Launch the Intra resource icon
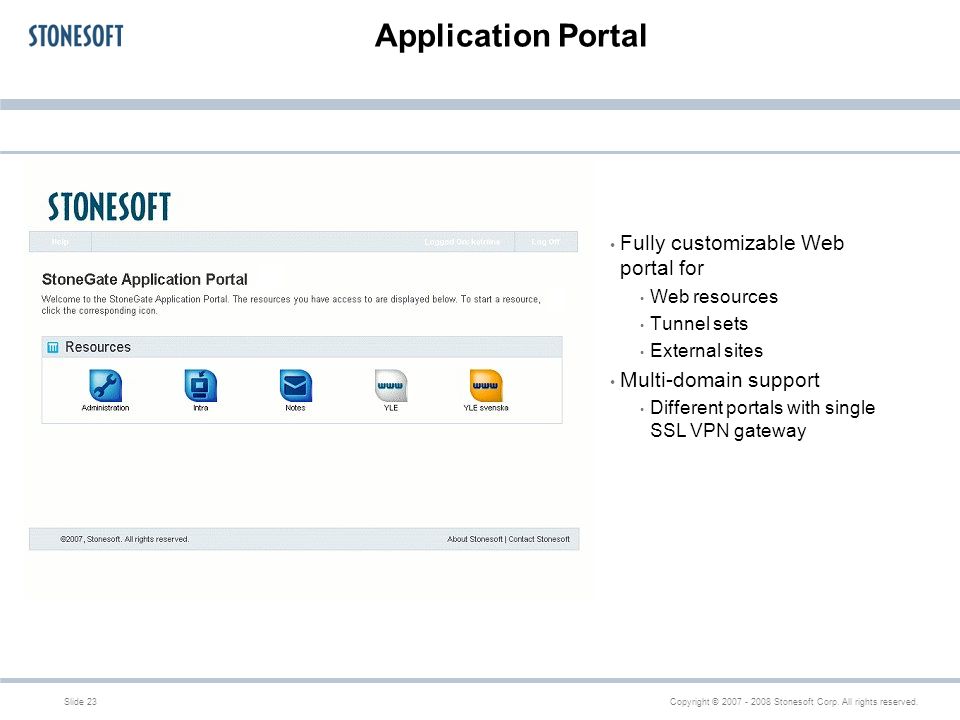 tap(201, 386)
